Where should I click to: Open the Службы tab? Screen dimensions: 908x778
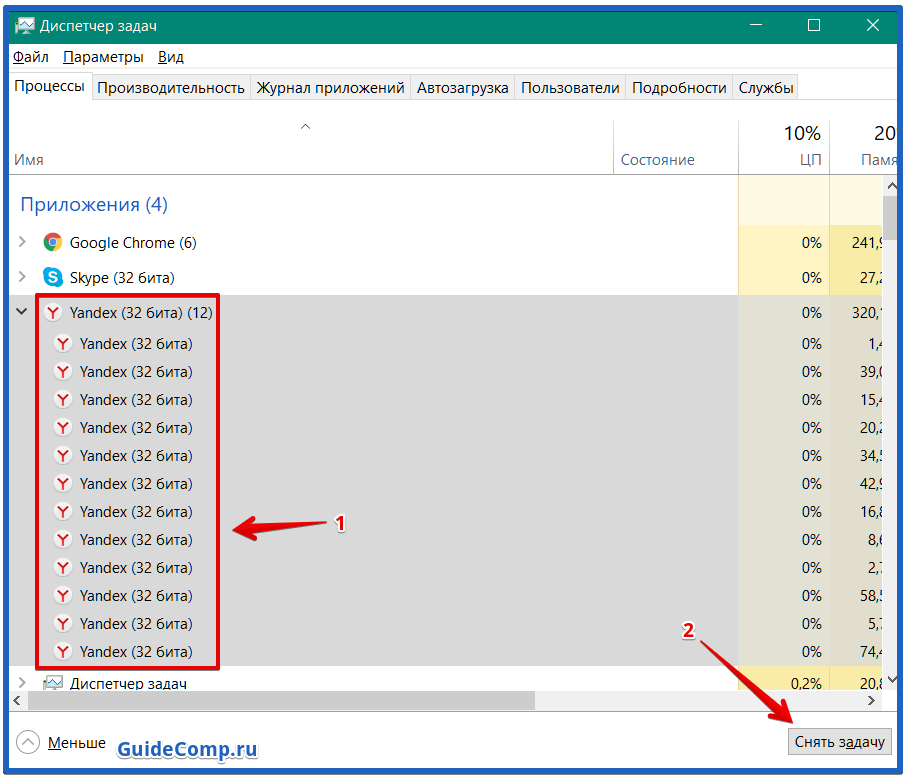pyautogui.click(x=766, y=87)
